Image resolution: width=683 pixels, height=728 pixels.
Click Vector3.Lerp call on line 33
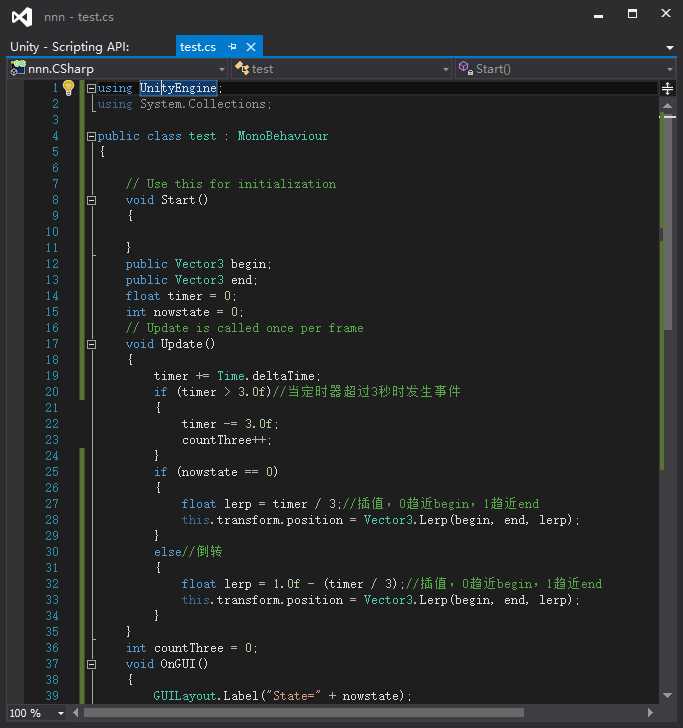471,600
